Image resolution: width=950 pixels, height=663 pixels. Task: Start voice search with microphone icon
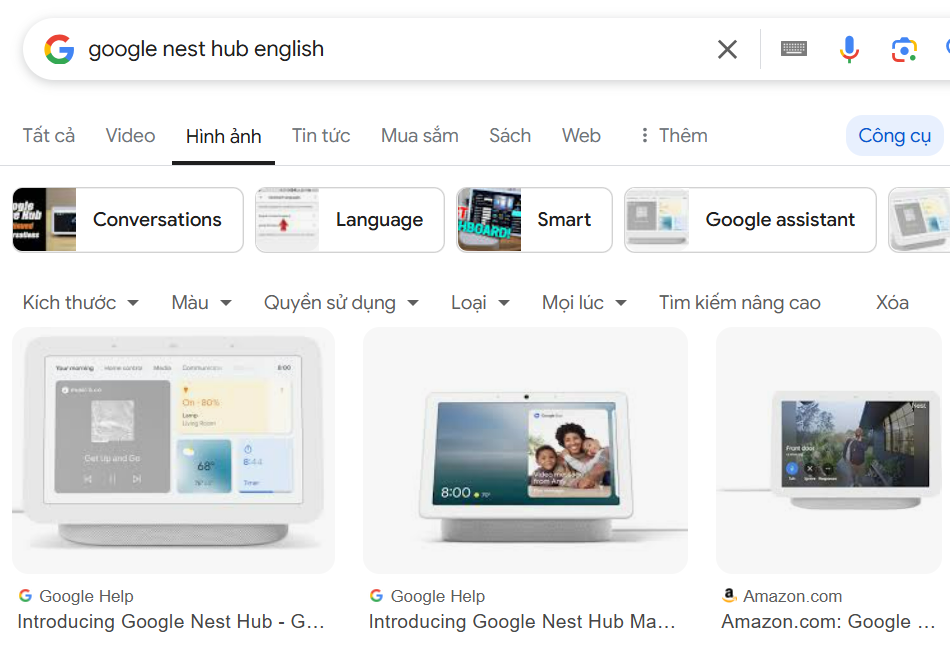coord(849,49)
